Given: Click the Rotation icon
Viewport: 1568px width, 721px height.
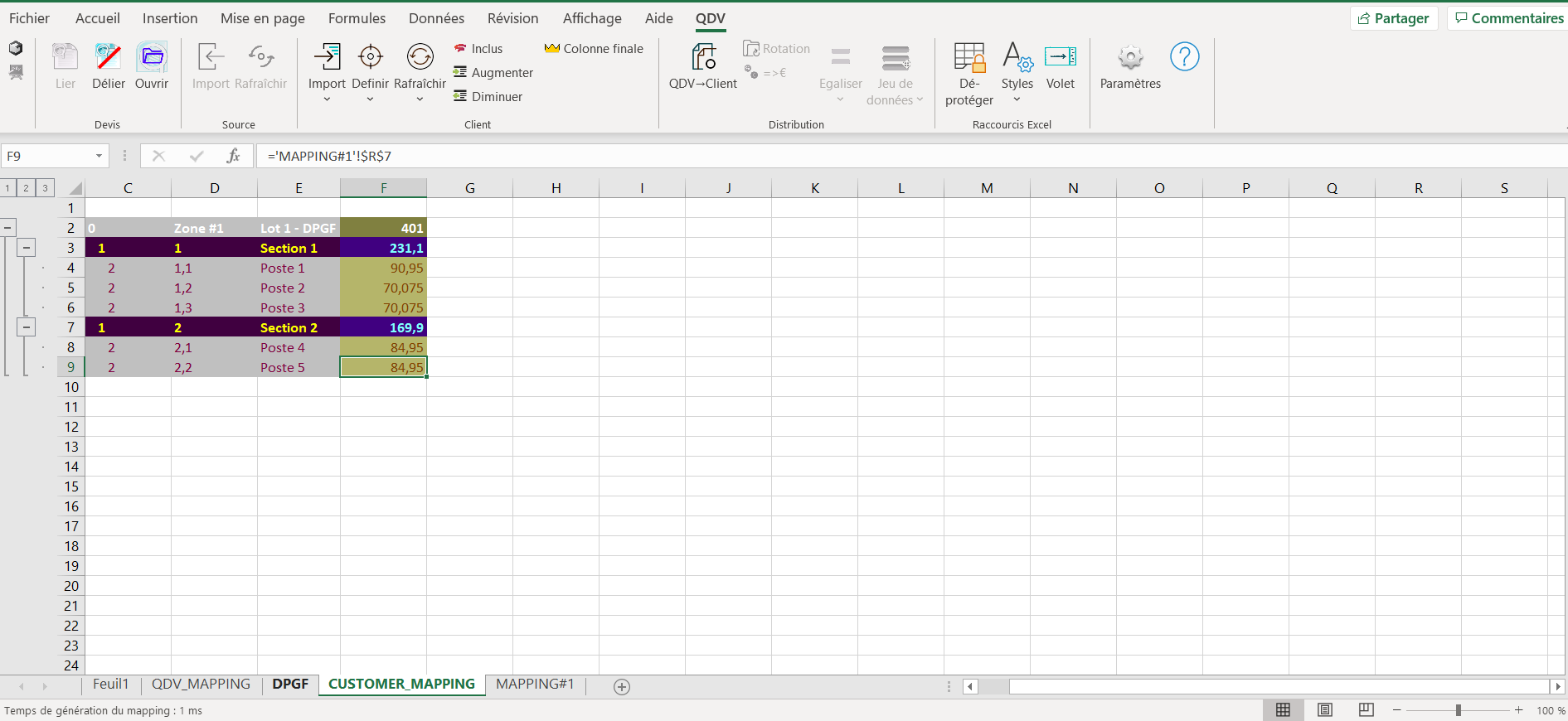Looking at the screenshot, I should click(751, 49).
